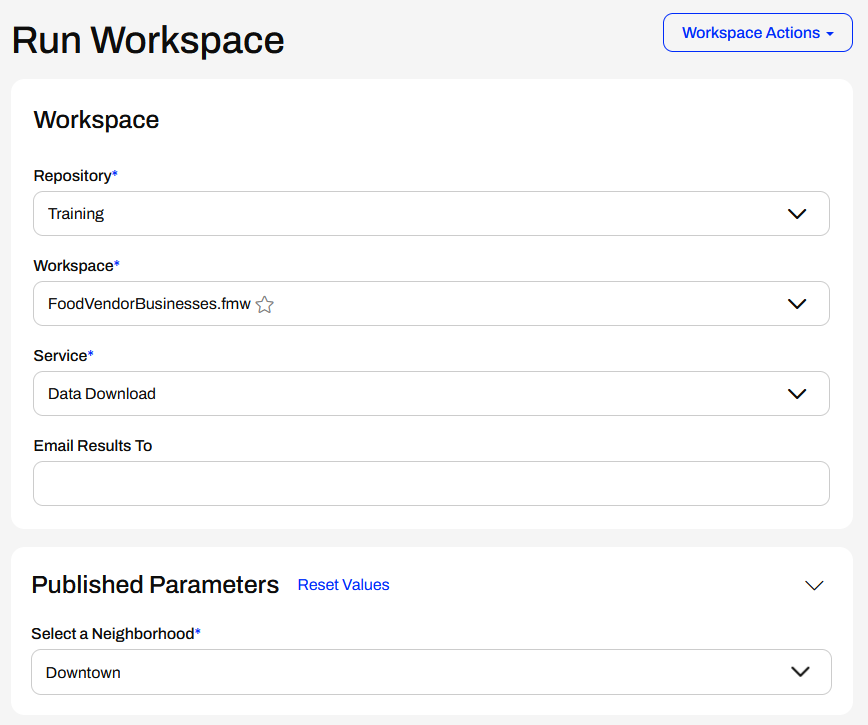
Task: Click the Service field label
Action: tap(60, 356)
